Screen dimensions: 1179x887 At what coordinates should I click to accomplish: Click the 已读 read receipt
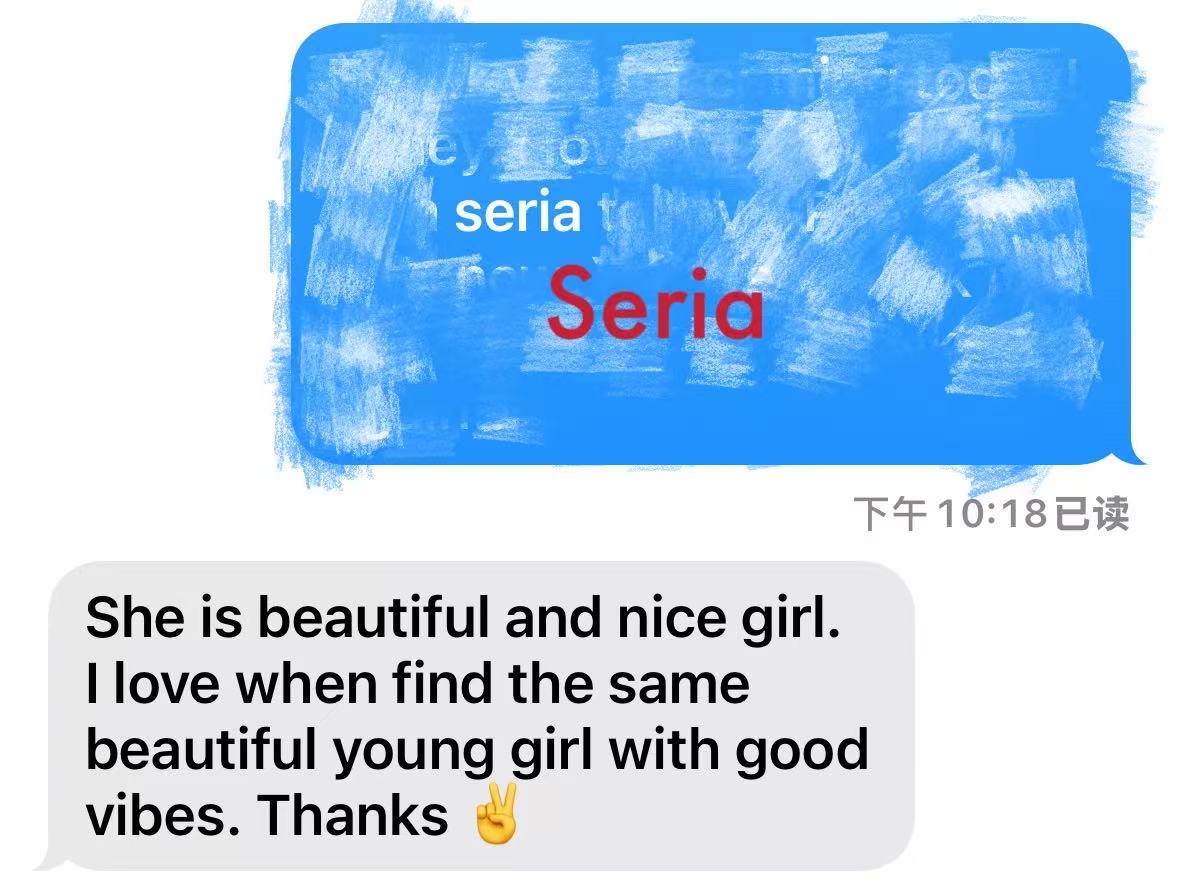coord(1092,514)
